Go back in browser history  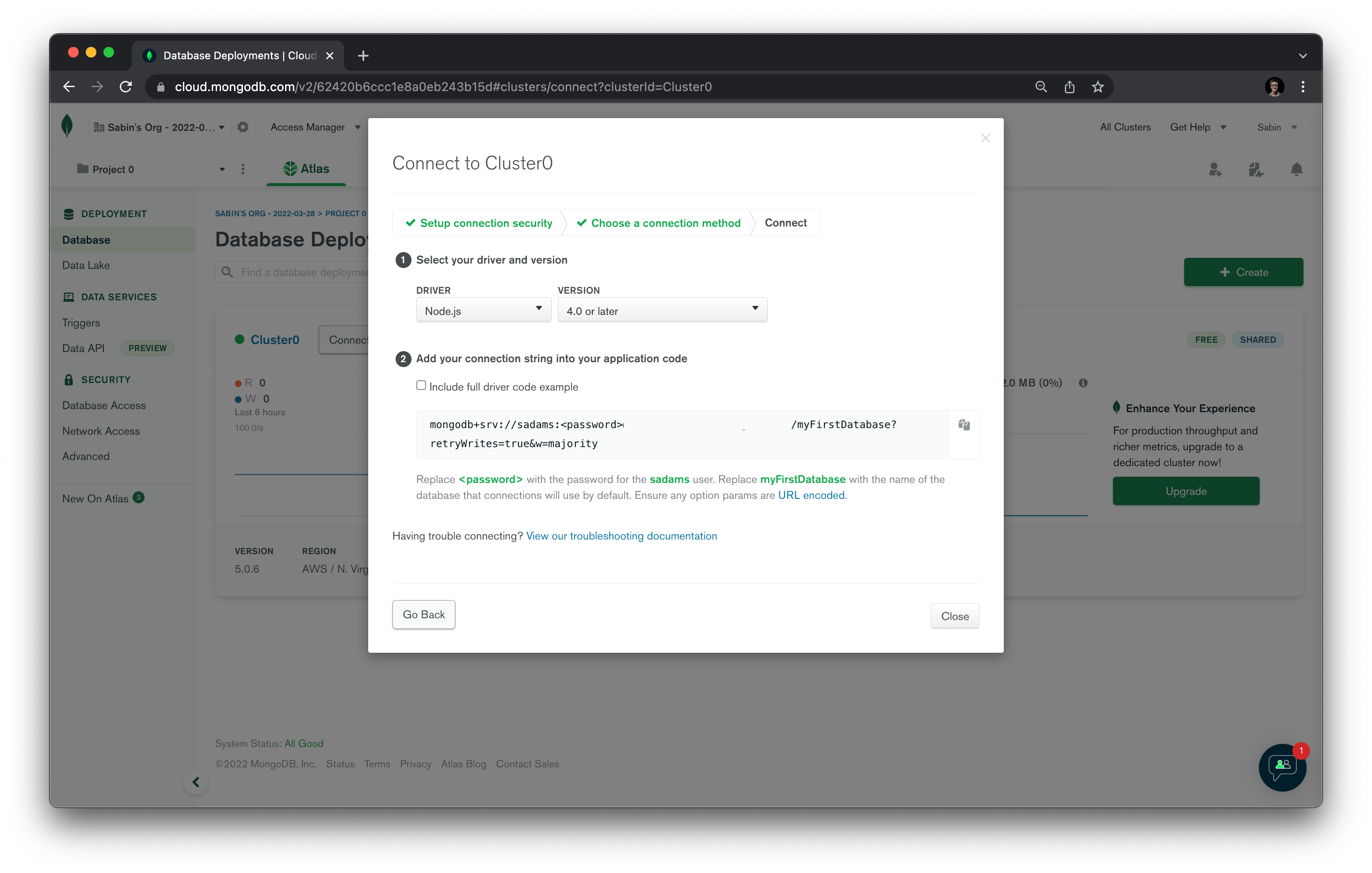pos(69,87)
